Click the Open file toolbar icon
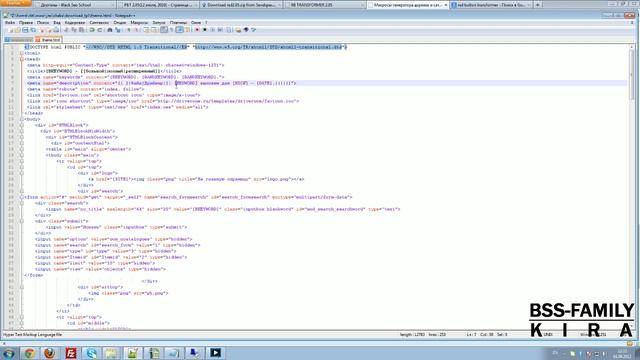 pos(18,30)
